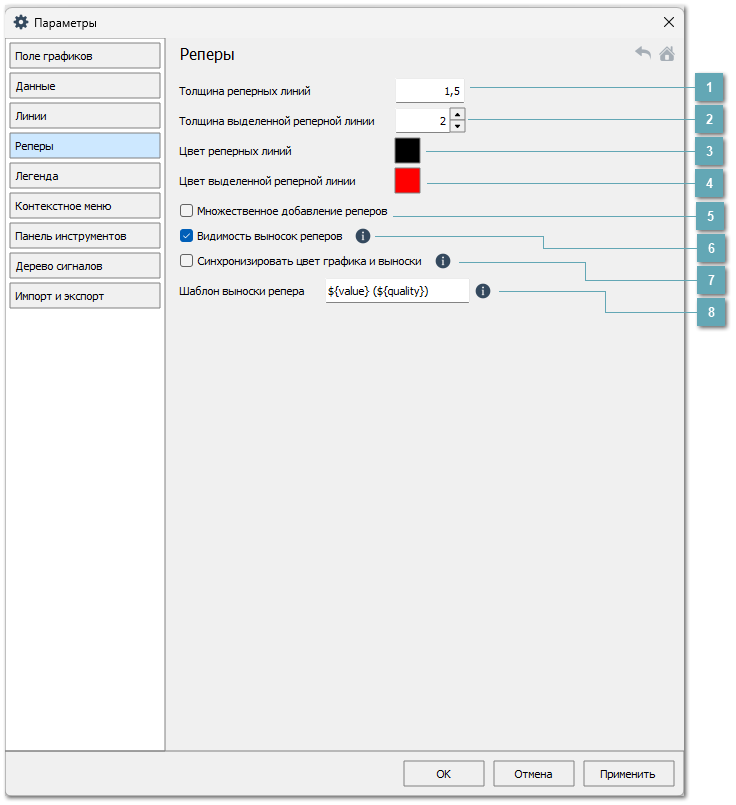Open the Поле графиков settings section
Viewport: 736px width, 805px height.
[85, 56]
